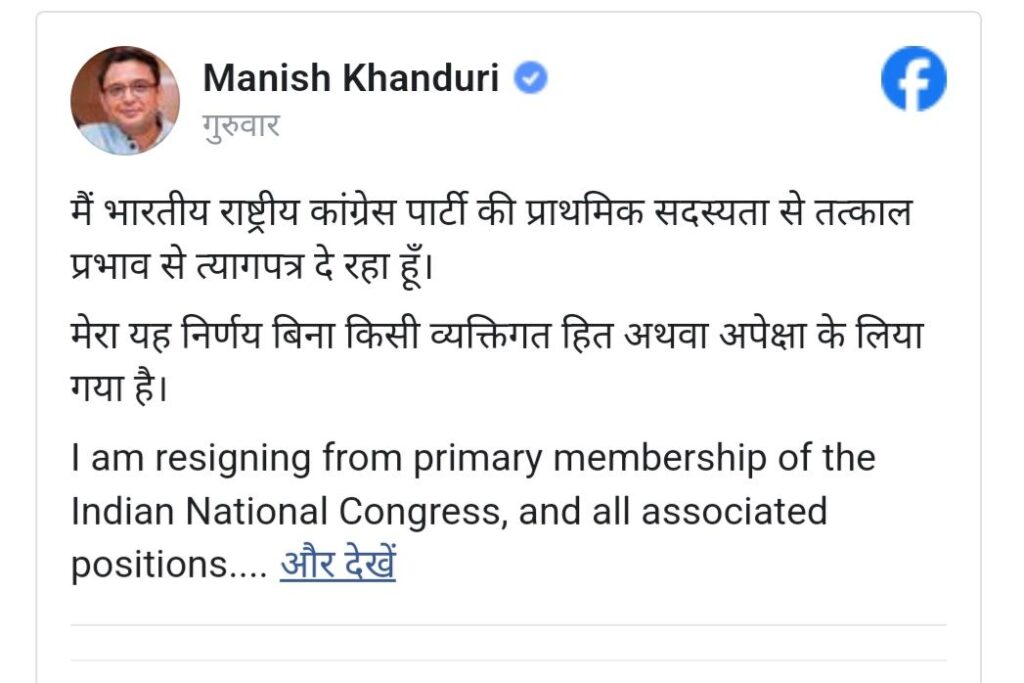Click the line starting मेरा यह निर्णय
This screenshot has width=1024, height=683.
tap(496, 335)
